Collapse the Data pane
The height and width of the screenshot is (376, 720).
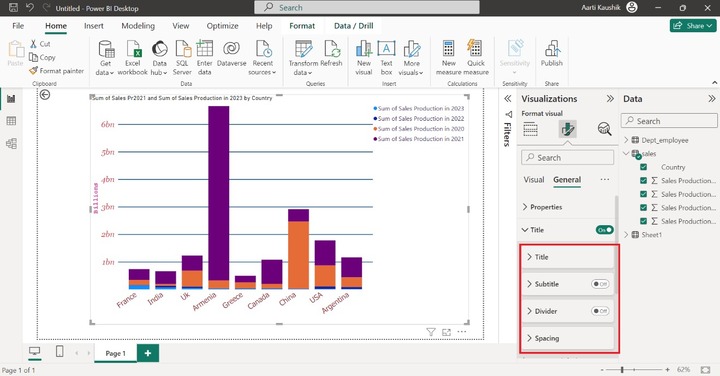click(711, 99)
